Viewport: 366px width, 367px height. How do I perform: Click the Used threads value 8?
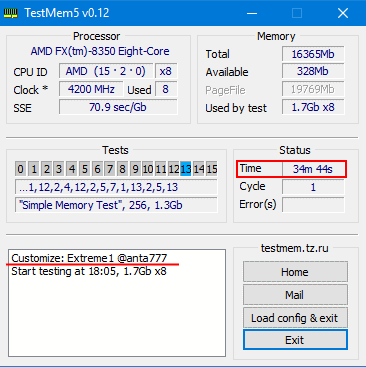[x=166, y=89]
